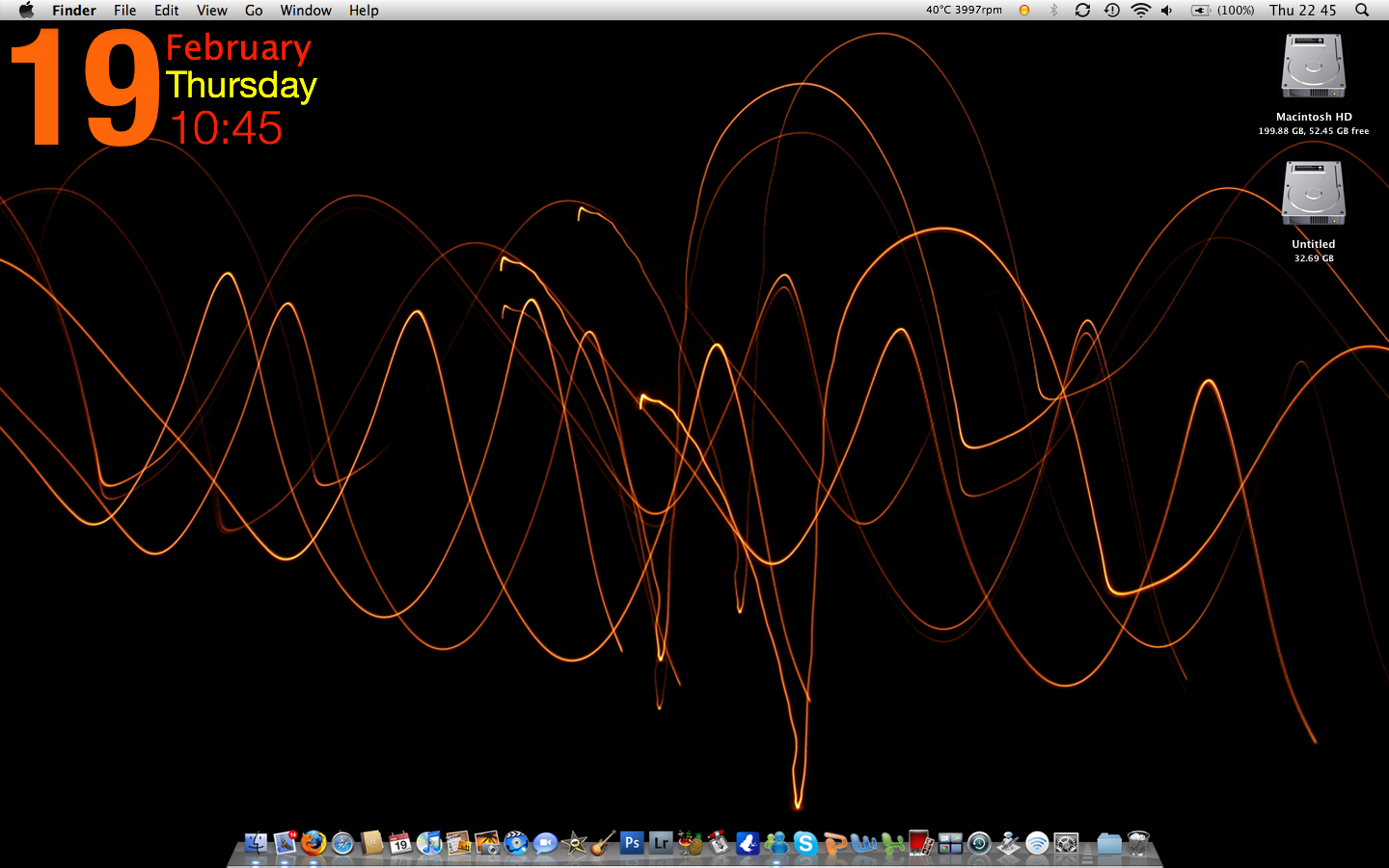Open Preview app in the Dock
Viewport: 1389px width, 868px height.
[x=458, y=844]
